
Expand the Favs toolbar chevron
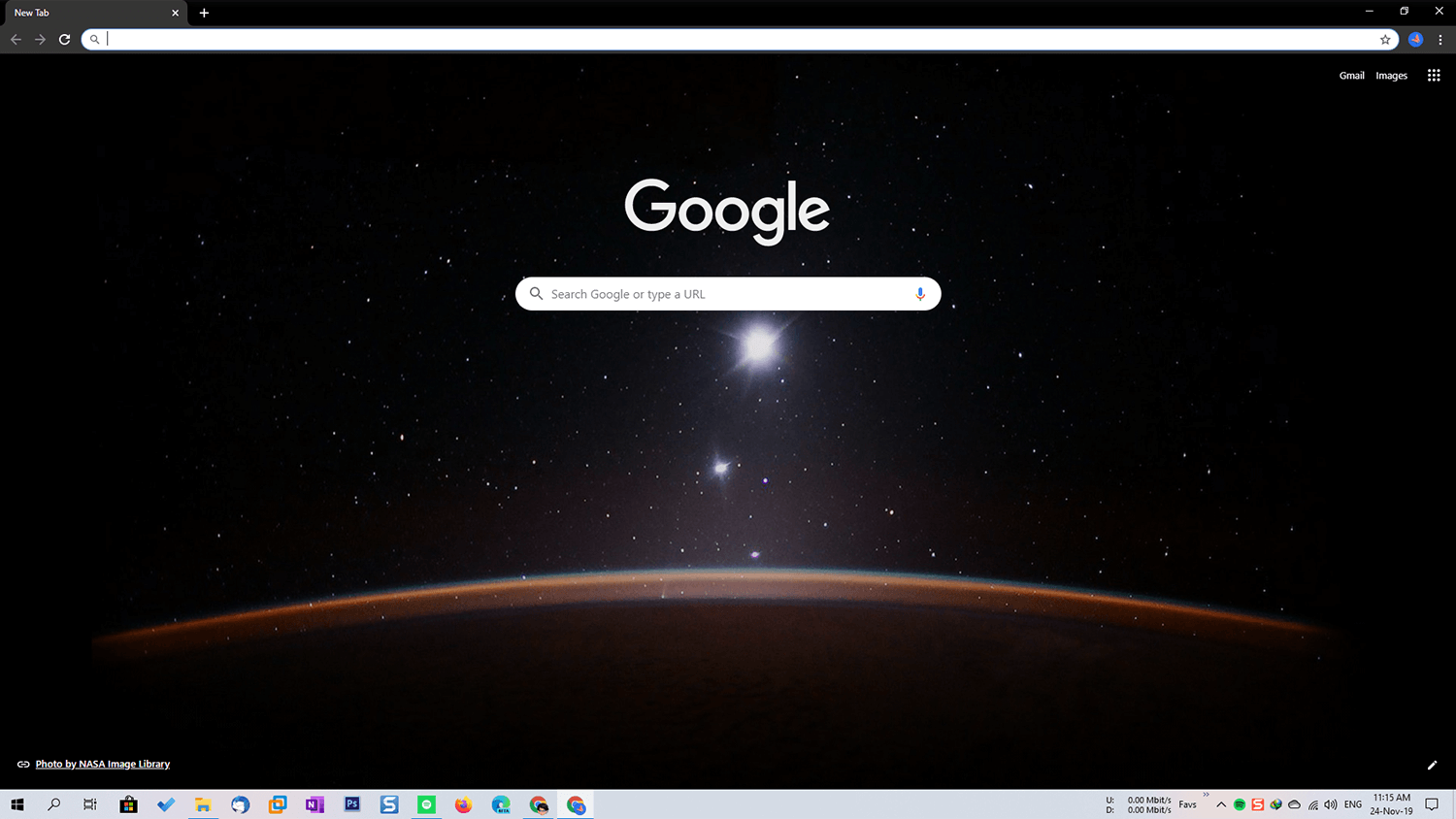click(1206, 795)
